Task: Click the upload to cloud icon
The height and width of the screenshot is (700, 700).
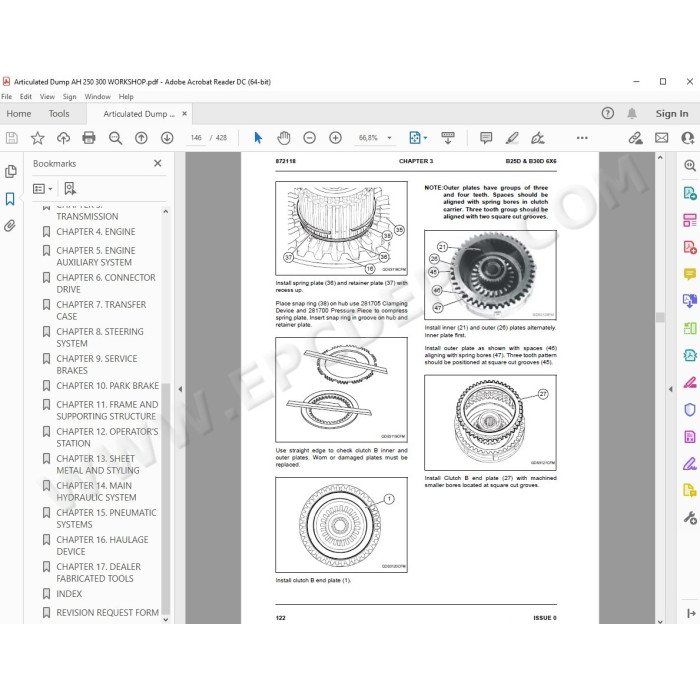Action: pos(63,138)
